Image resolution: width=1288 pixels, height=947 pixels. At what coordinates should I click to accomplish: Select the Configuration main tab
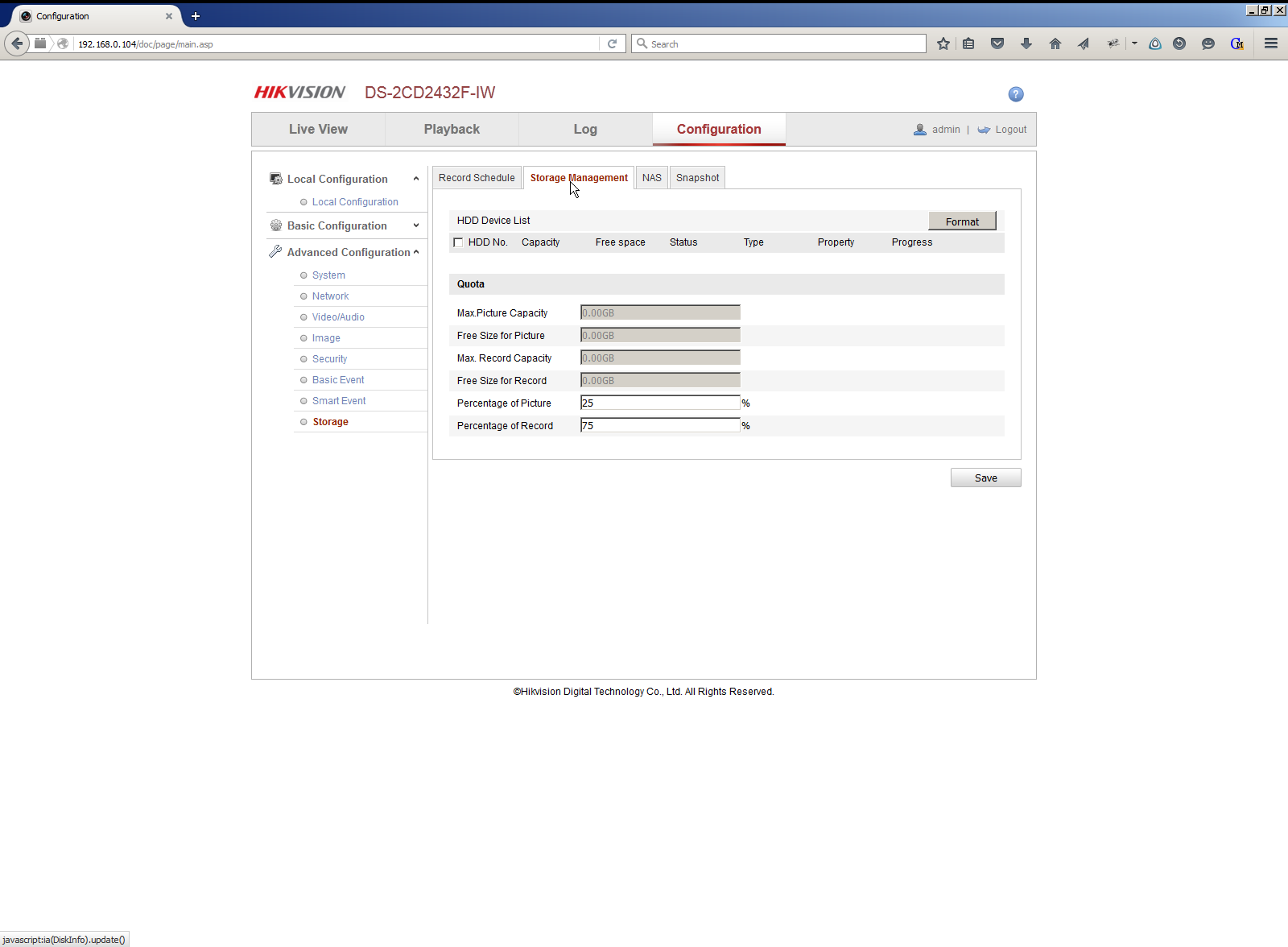[x=719, y=130]
